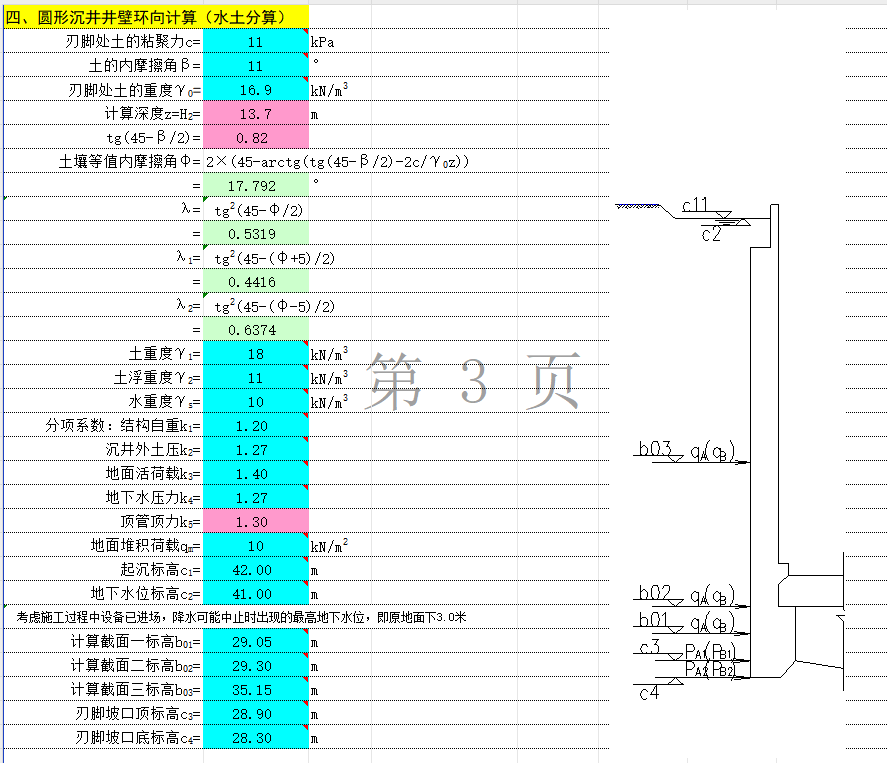Click the b01 elevation marker in the diagram
The width and height of the screenshot is (887, 763).
(653, 620)
